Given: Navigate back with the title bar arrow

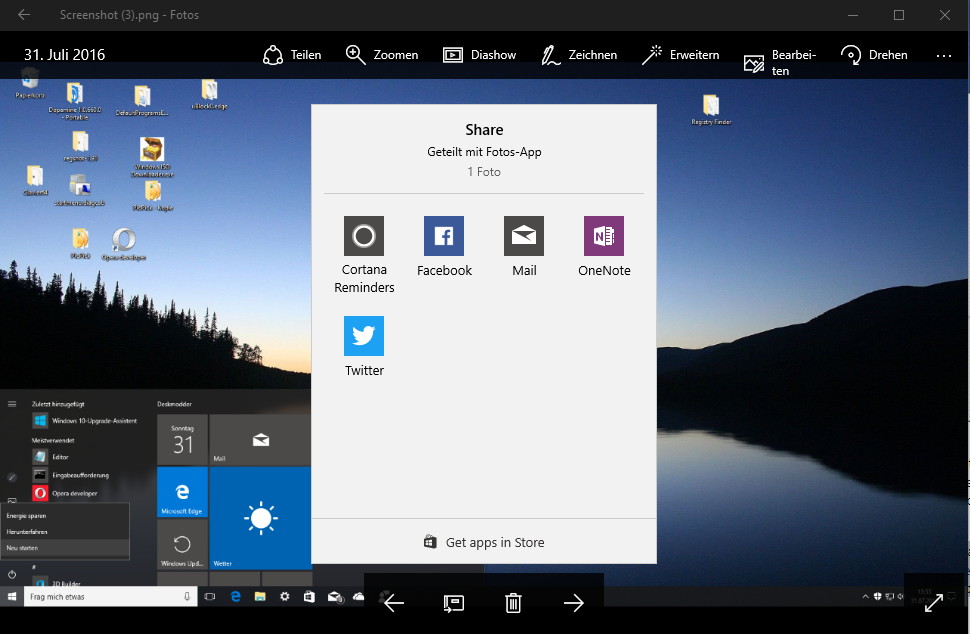Looking at the screenshot, I should 24,15.
